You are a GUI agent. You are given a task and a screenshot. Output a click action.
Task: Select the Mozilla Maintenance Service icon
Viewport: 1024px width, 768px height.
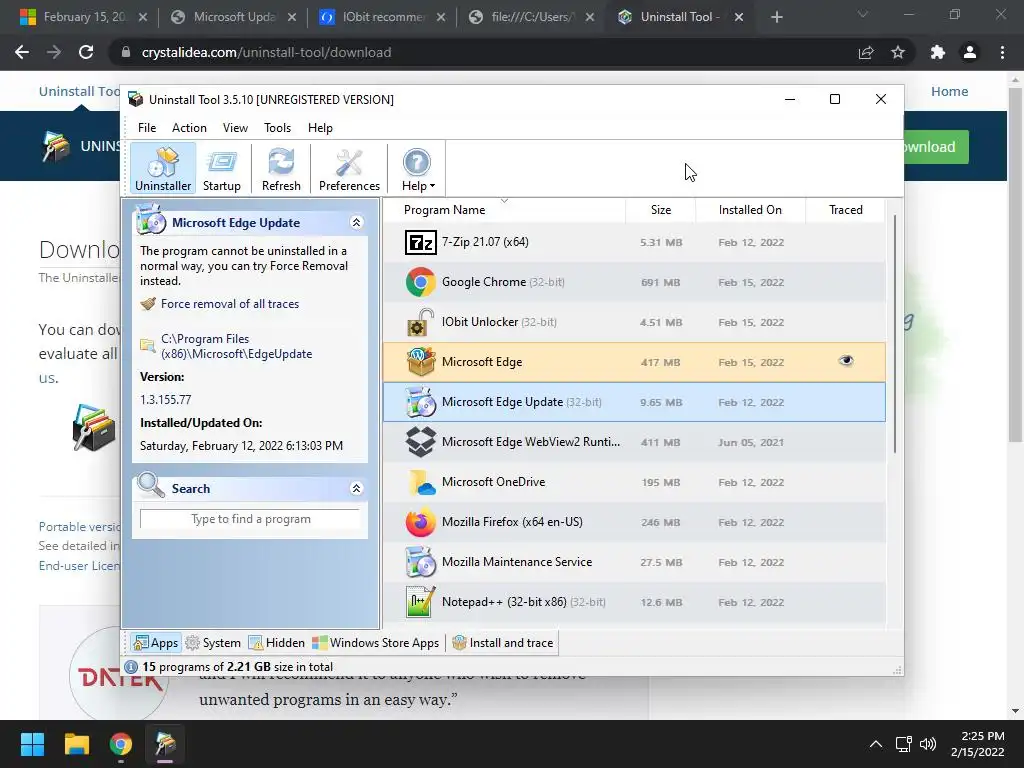click(421, 562)
